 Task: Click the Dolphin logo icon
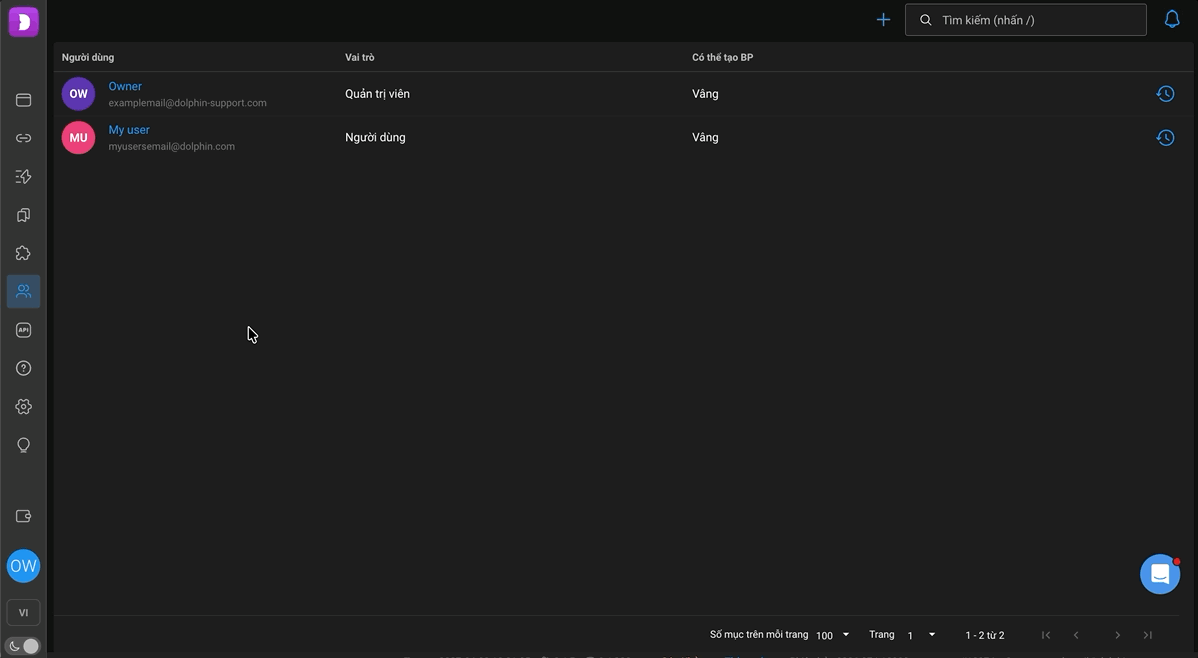click(24, 21)
